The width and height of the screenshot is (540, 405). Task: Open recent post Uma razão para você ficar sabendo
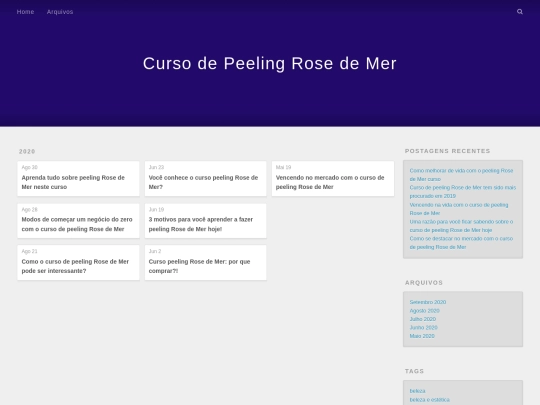[x=461, y=226]
